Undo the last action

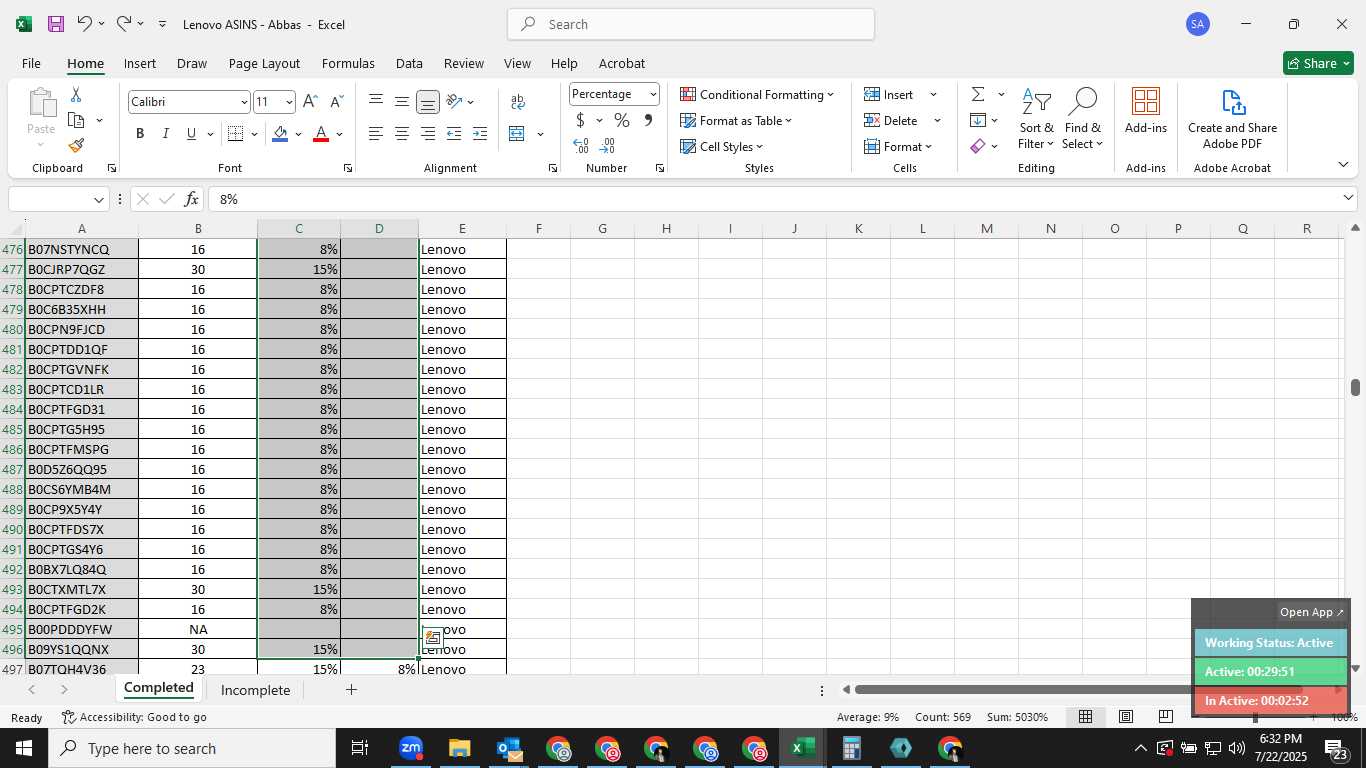[84, 24]
